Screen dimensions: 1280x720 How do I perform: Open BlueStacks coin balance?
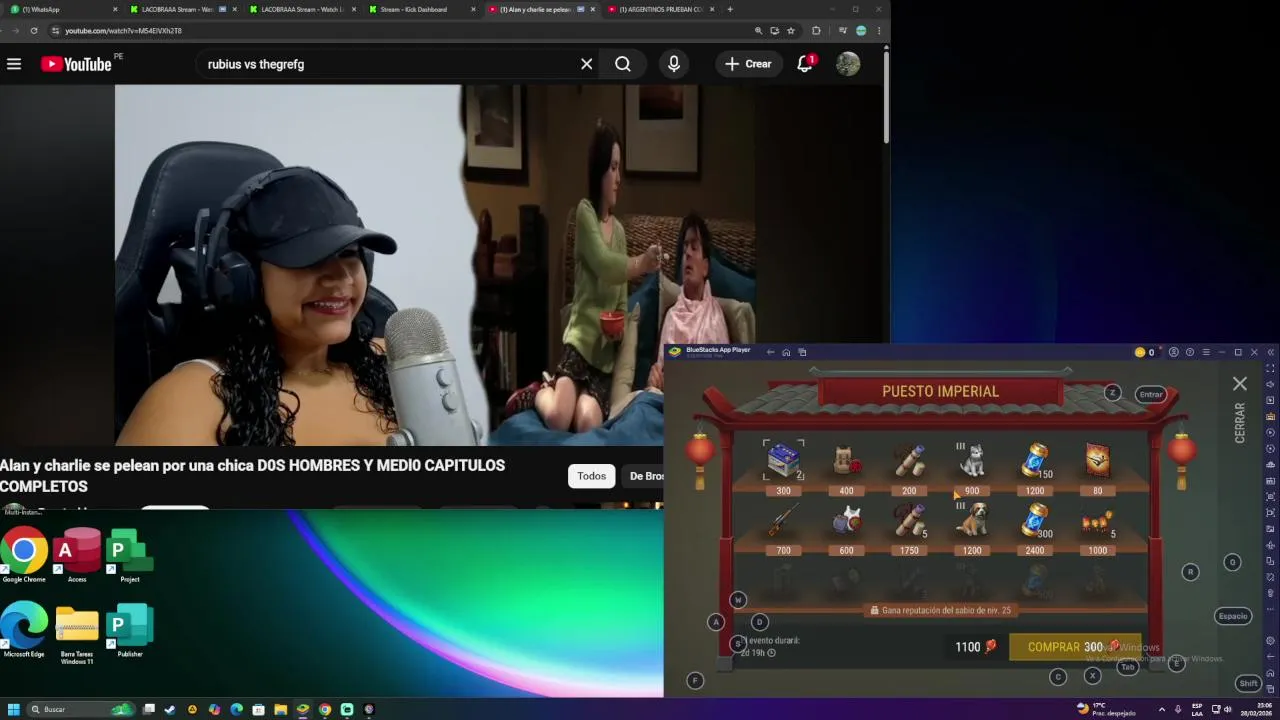(x=1144, y=352)
